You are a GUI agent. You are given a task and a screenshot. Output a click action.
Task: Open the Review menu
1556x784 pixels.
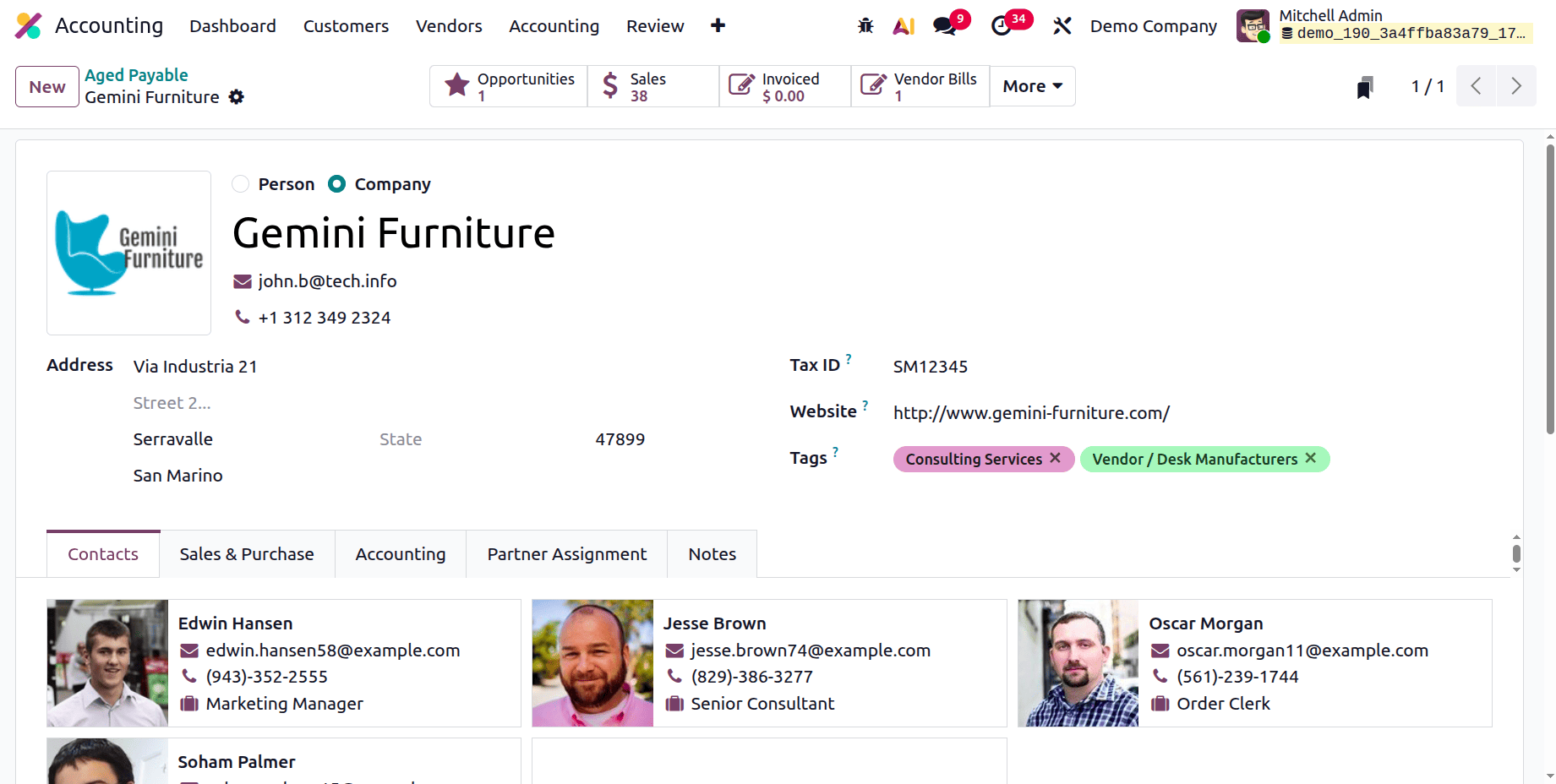(x=655, y=26)
